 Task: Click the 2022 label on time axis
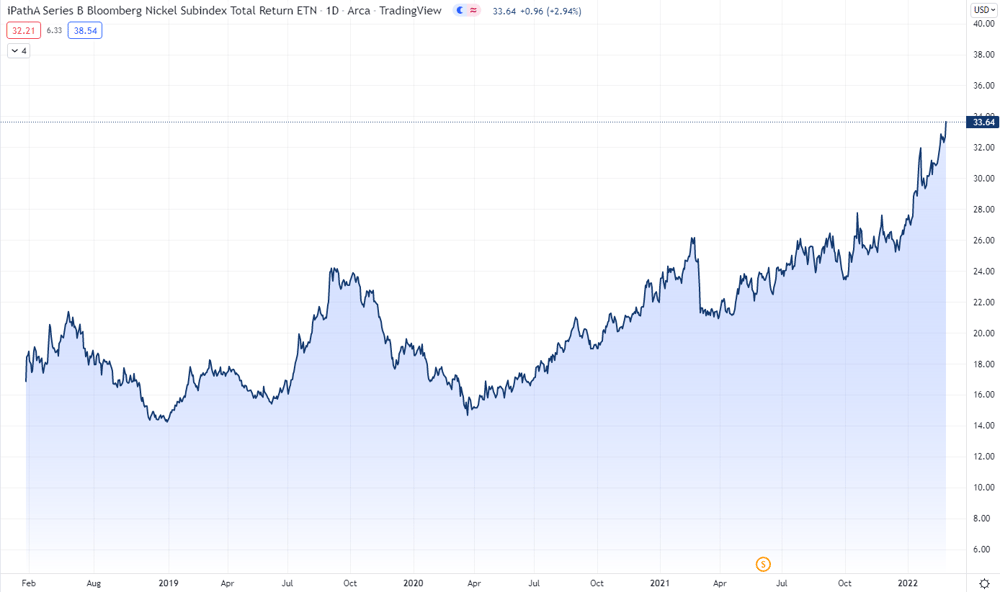tap(908, 583)
